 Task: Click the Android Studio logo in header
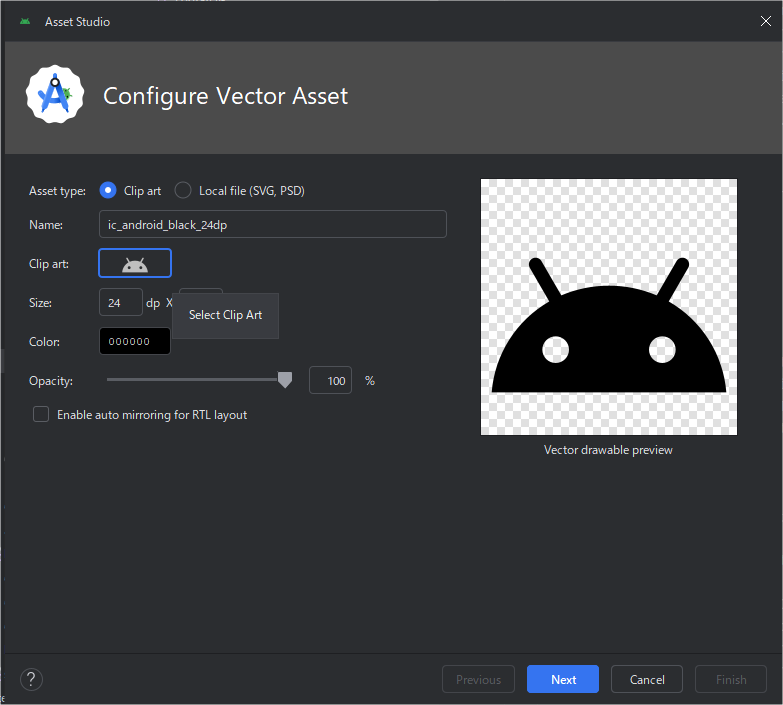(x=55, y=94)
